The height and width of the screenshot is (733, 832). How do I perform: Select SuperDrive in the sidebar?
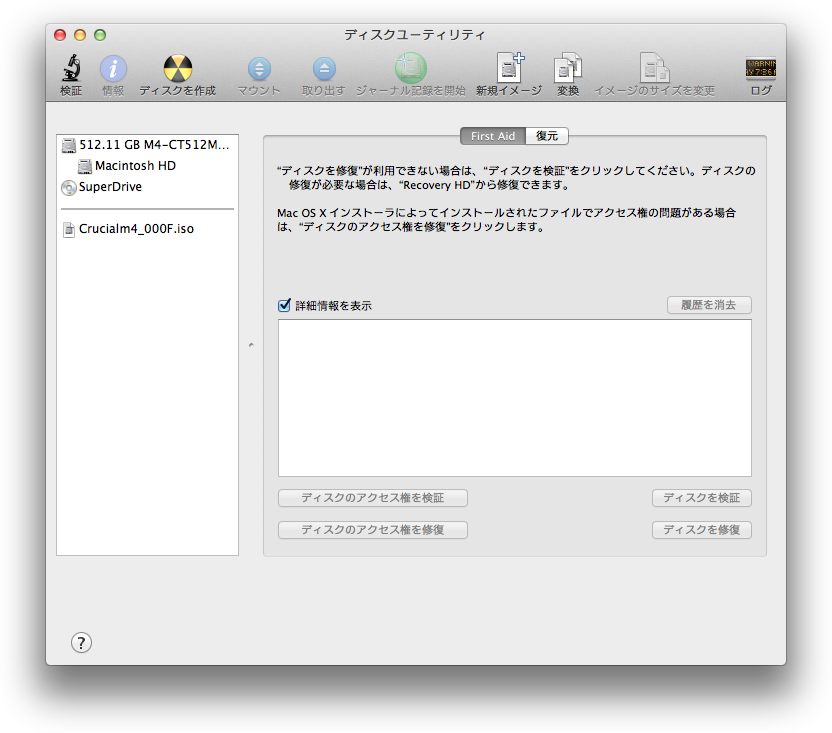[148, 187]
